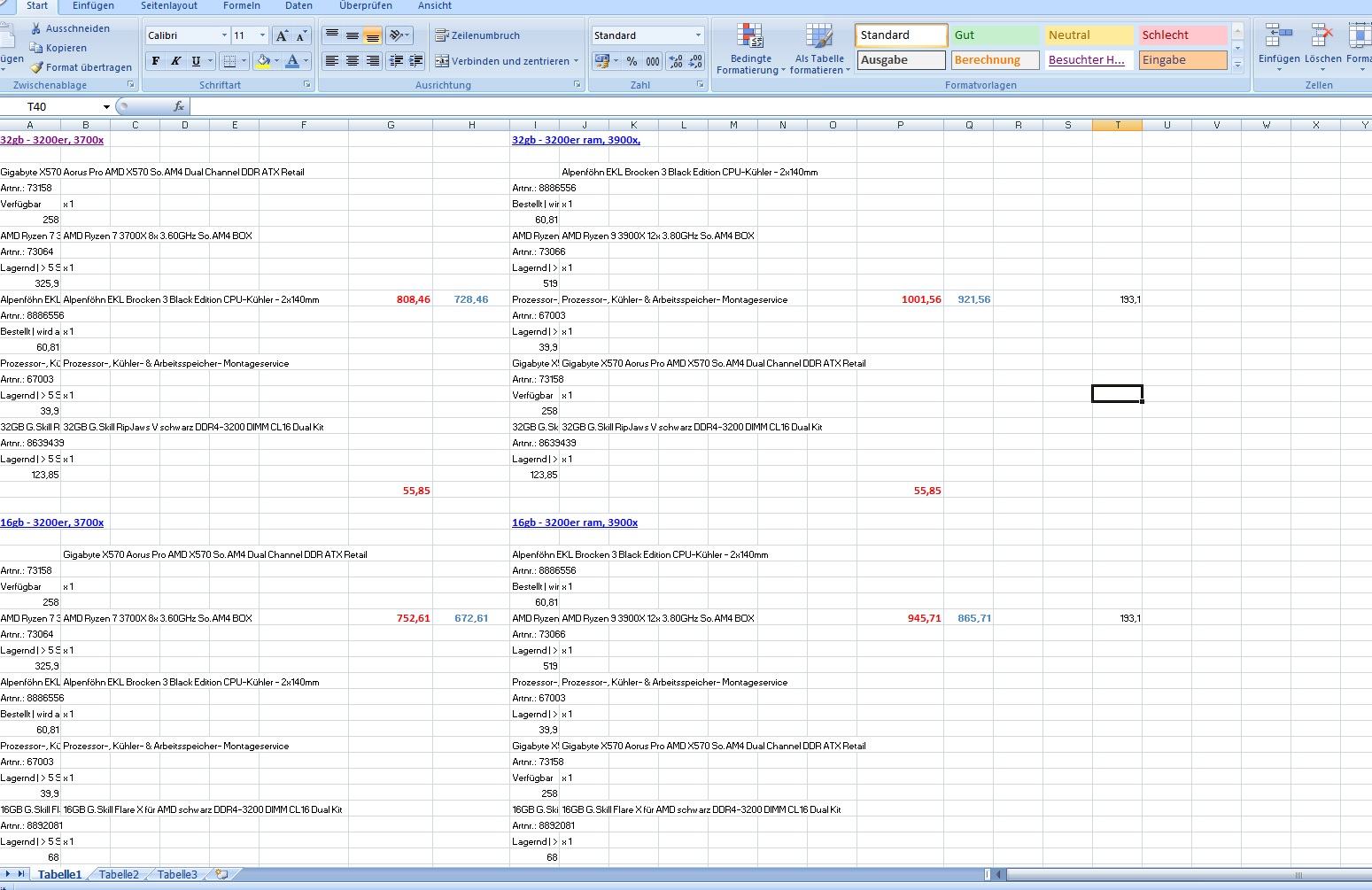Apply the Berechnung cell style
The image size is (1372, 890).
995,60
